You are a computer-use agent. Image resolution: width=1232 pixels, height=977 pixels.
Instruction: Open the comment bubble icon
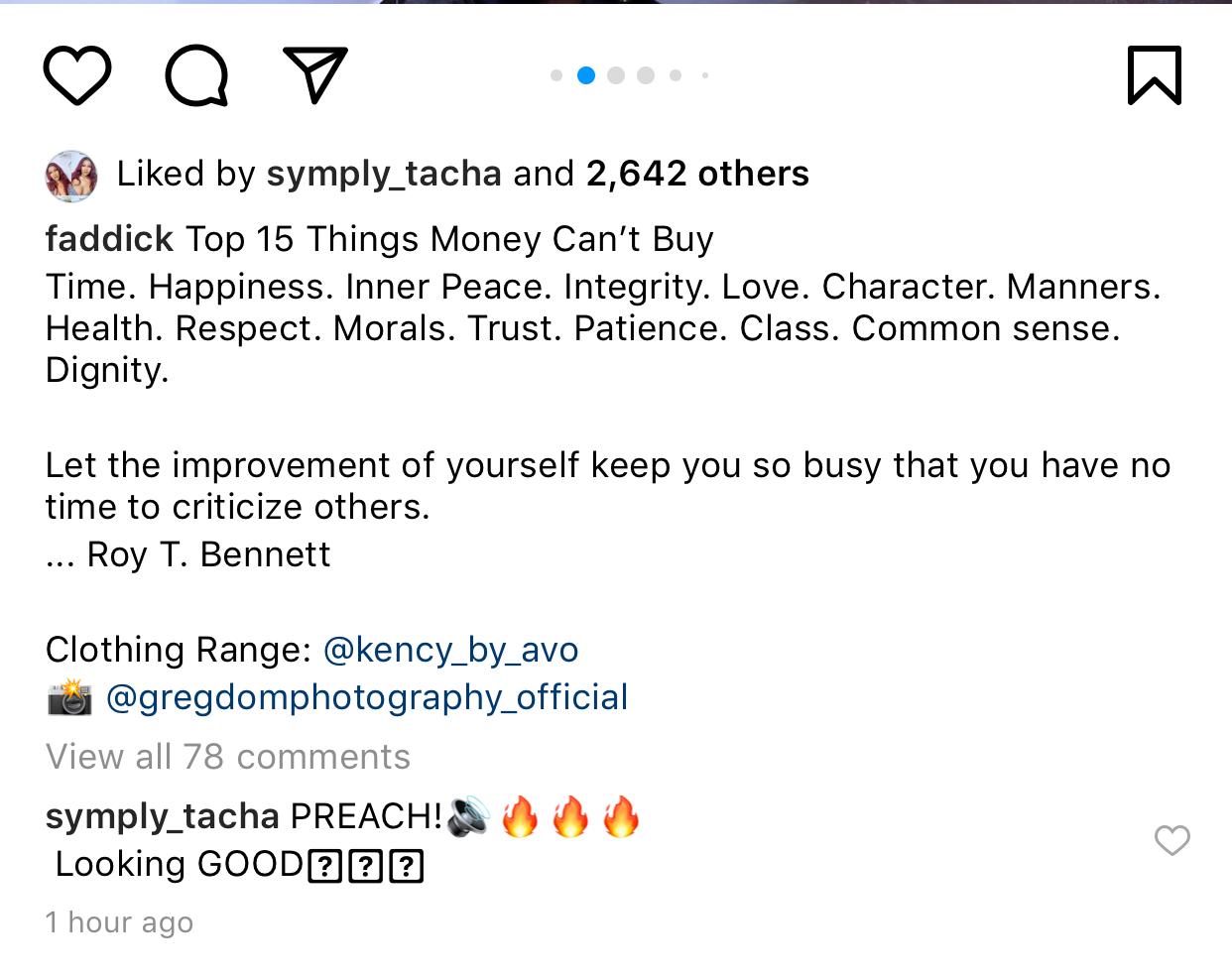[196, 75]
